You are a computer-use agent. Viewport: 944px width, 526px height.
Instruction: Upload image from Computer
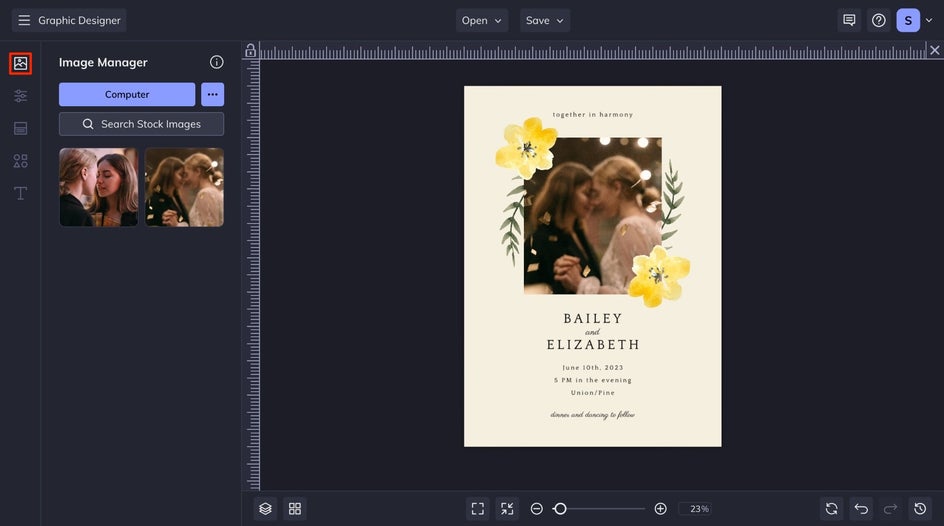(x=127, y=94)
